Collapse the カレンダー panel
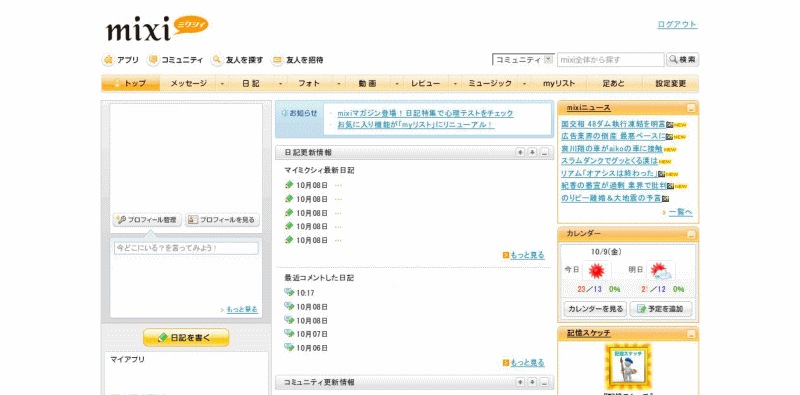This screenshot has width=800, height=395. click(690, 235)
